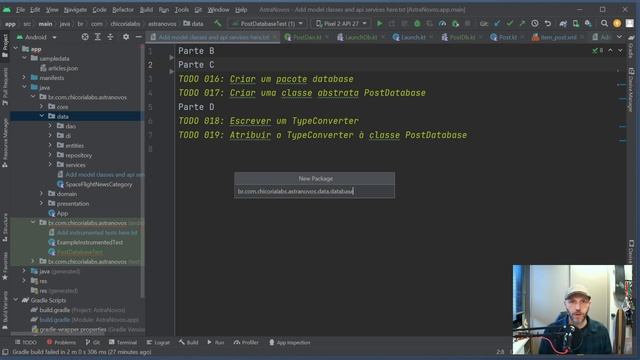Viewport: 640px width, 360px height.
Task: Click Sync Project with Gradle Files icon
Action: point(563,24)
